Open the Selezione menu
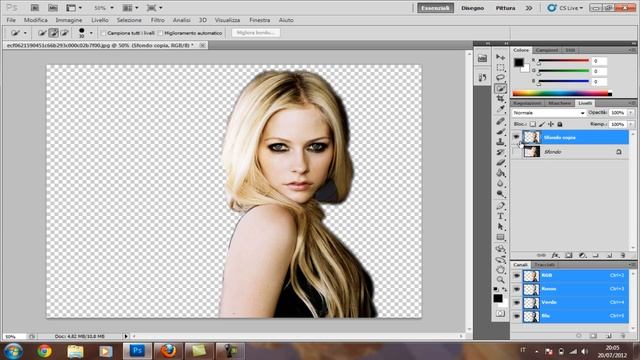The image size is (640, 360). (x=129, y=20)
